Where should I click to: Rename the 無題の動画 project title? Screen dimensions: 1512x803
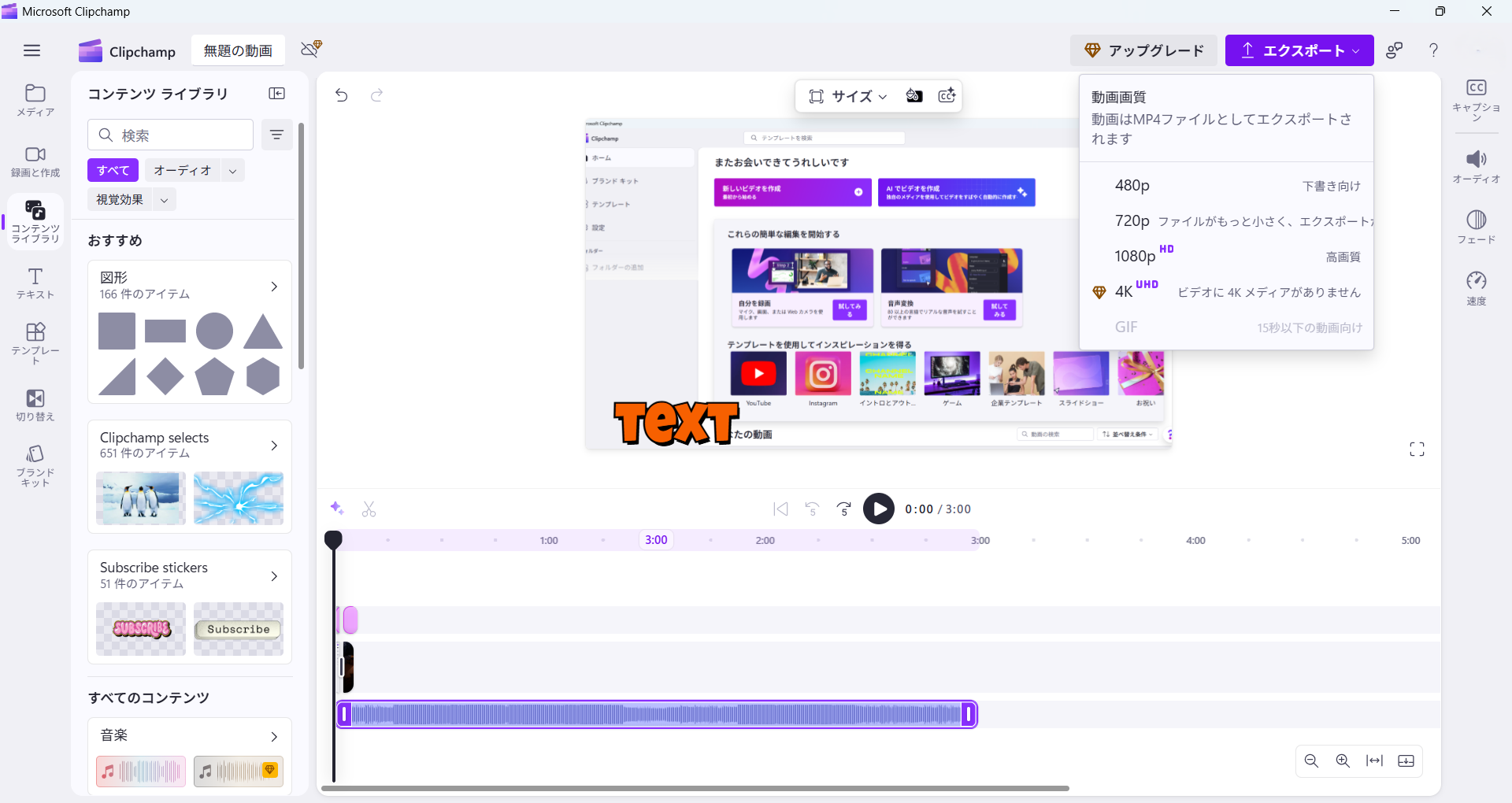238,51
